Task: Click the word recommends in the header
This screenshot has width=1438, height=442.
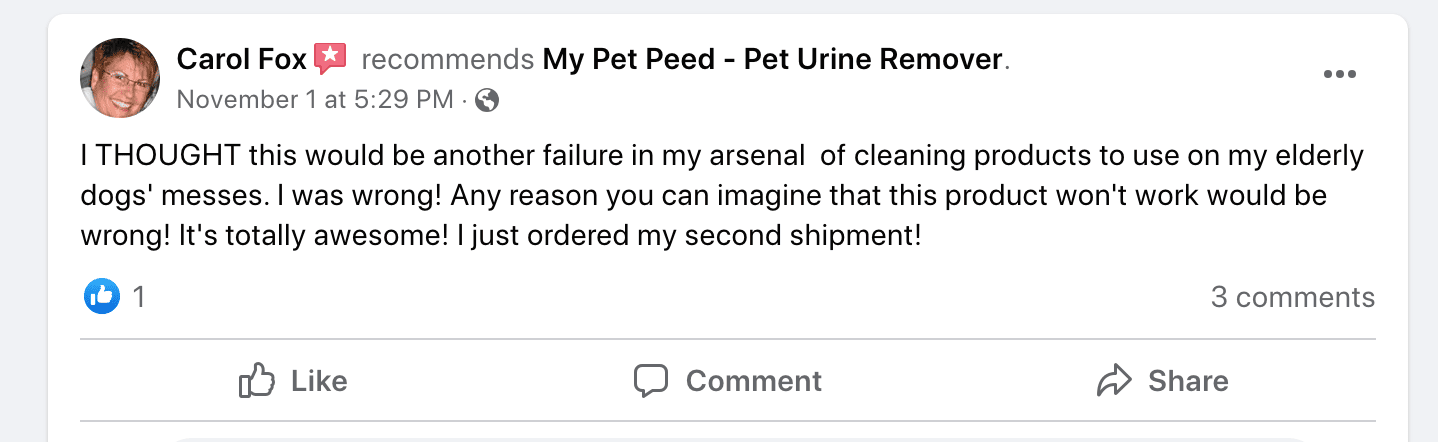Action: click(x=447, y=60)
